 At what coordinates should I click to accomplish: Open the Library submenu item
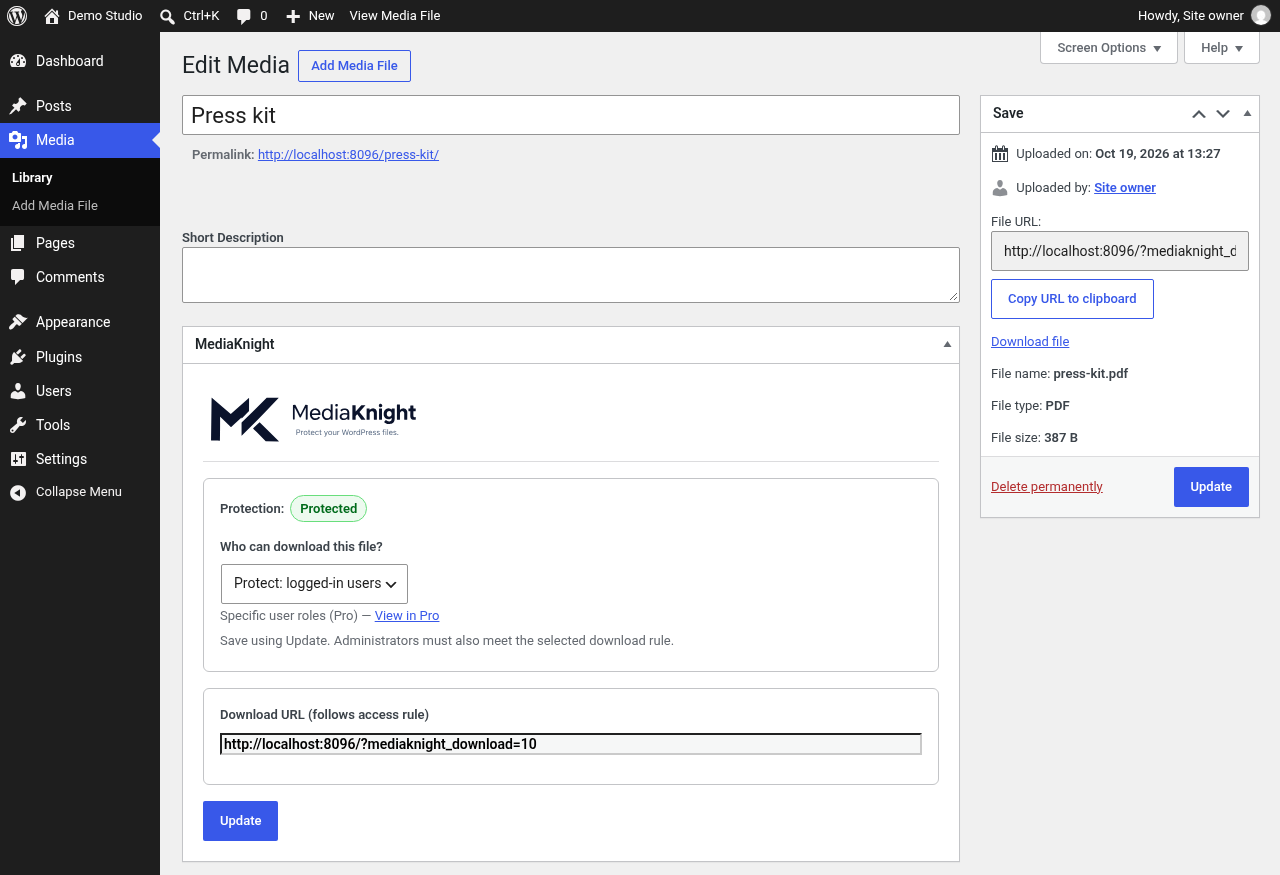coord(32,177)
